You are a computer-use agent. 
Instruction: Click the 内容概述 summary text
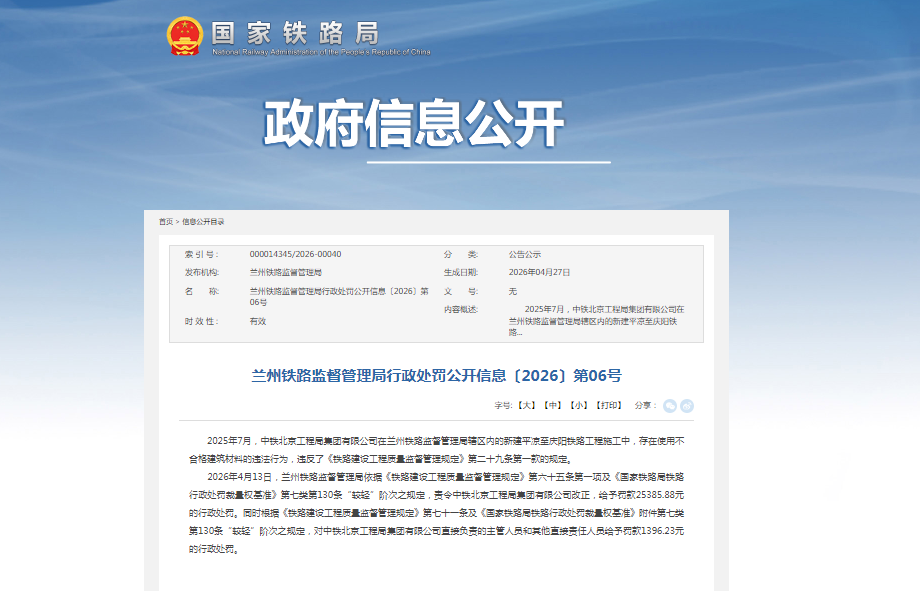596,320
